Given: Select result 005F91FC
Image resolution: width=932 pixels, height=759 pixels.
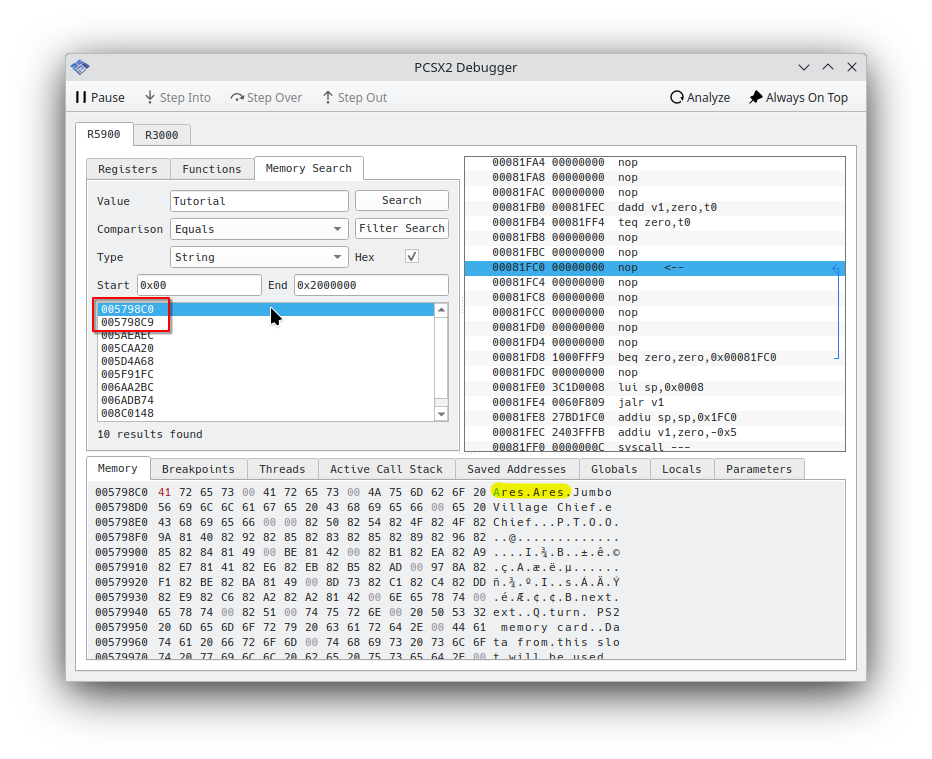Looking at the screenshot, I should (266, 374).
